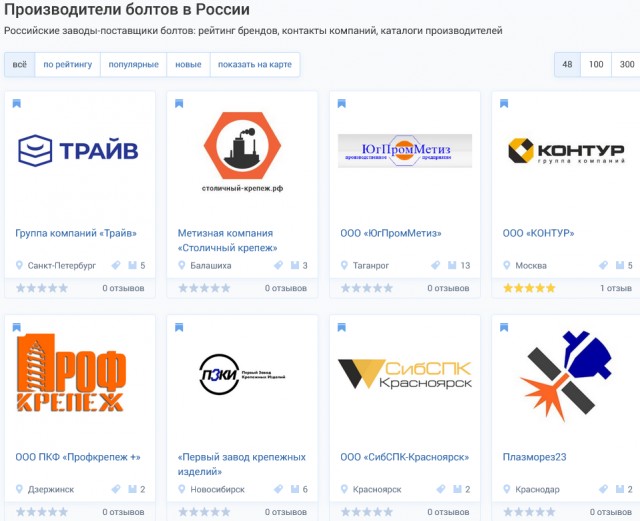Click the Трайв logo image
640x521 pixels.
pos(78,151)
